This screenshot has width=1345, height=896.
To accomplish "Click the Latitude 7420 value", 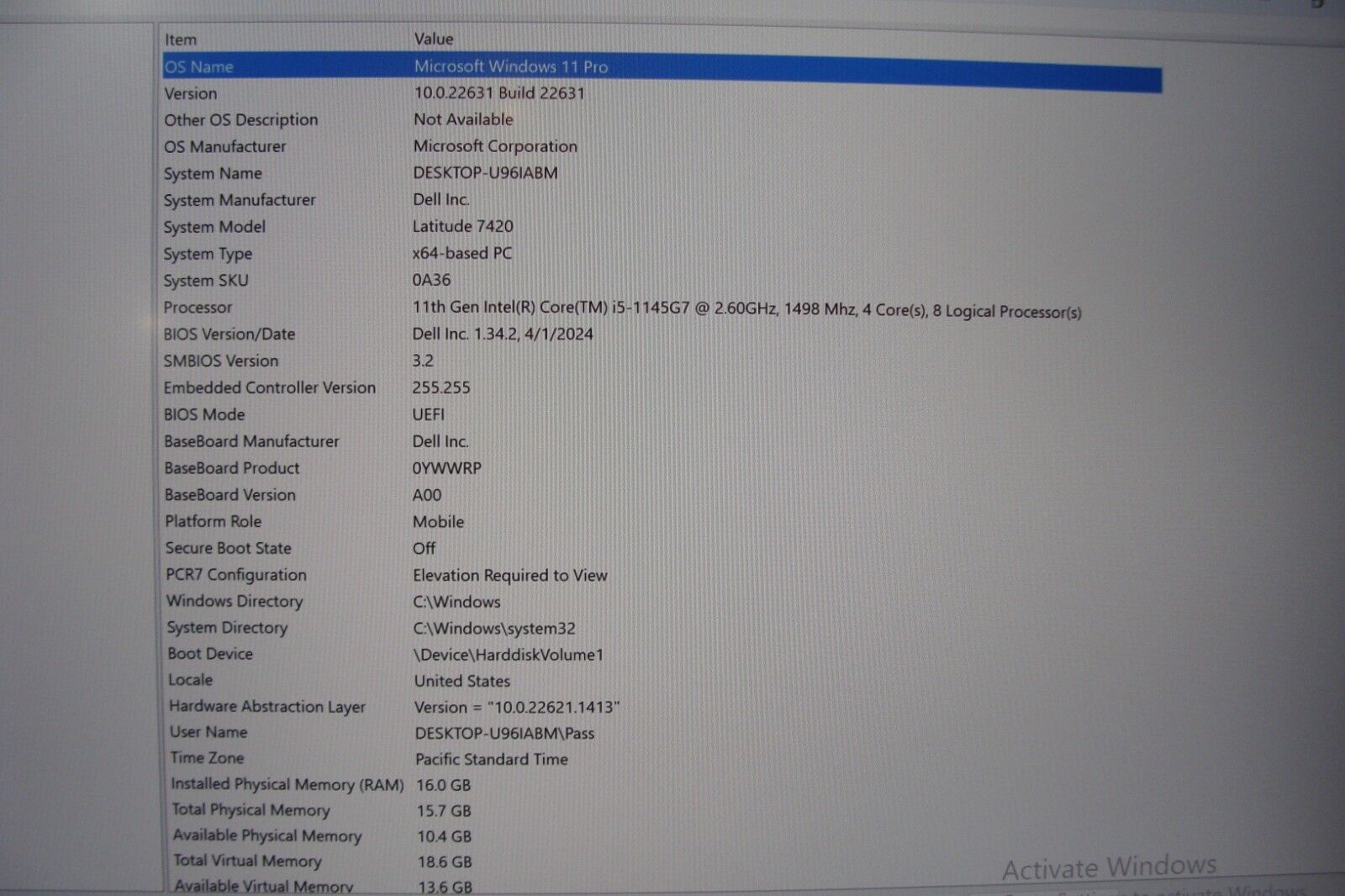I will [462, 226].
